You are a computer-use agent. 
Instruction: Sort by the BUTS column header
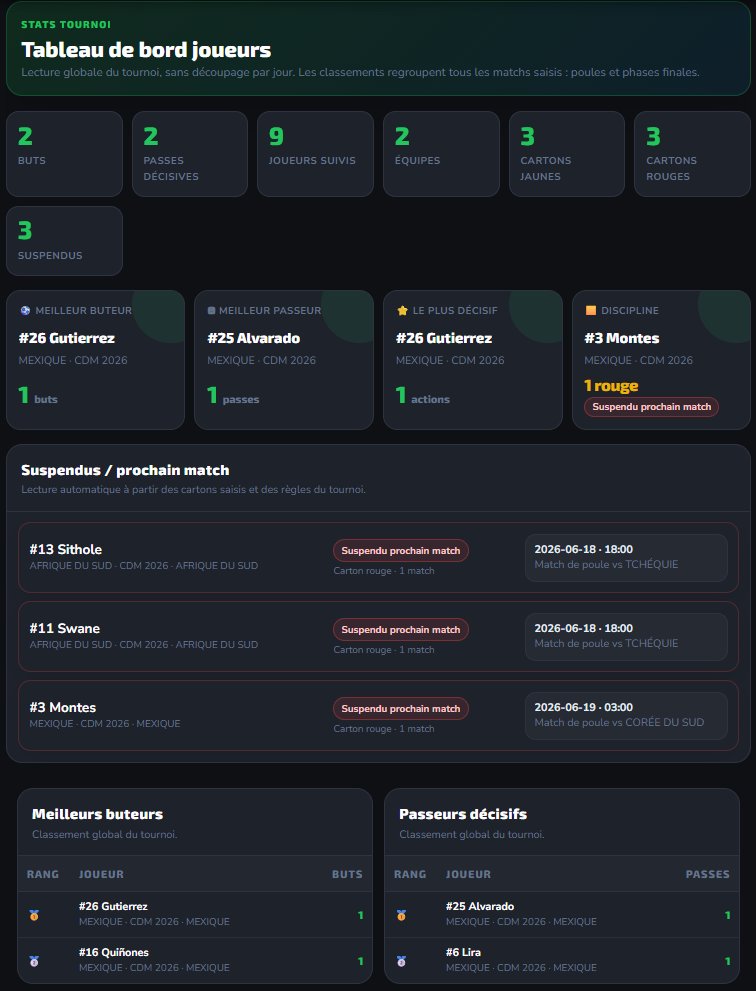tap(348, 874)
